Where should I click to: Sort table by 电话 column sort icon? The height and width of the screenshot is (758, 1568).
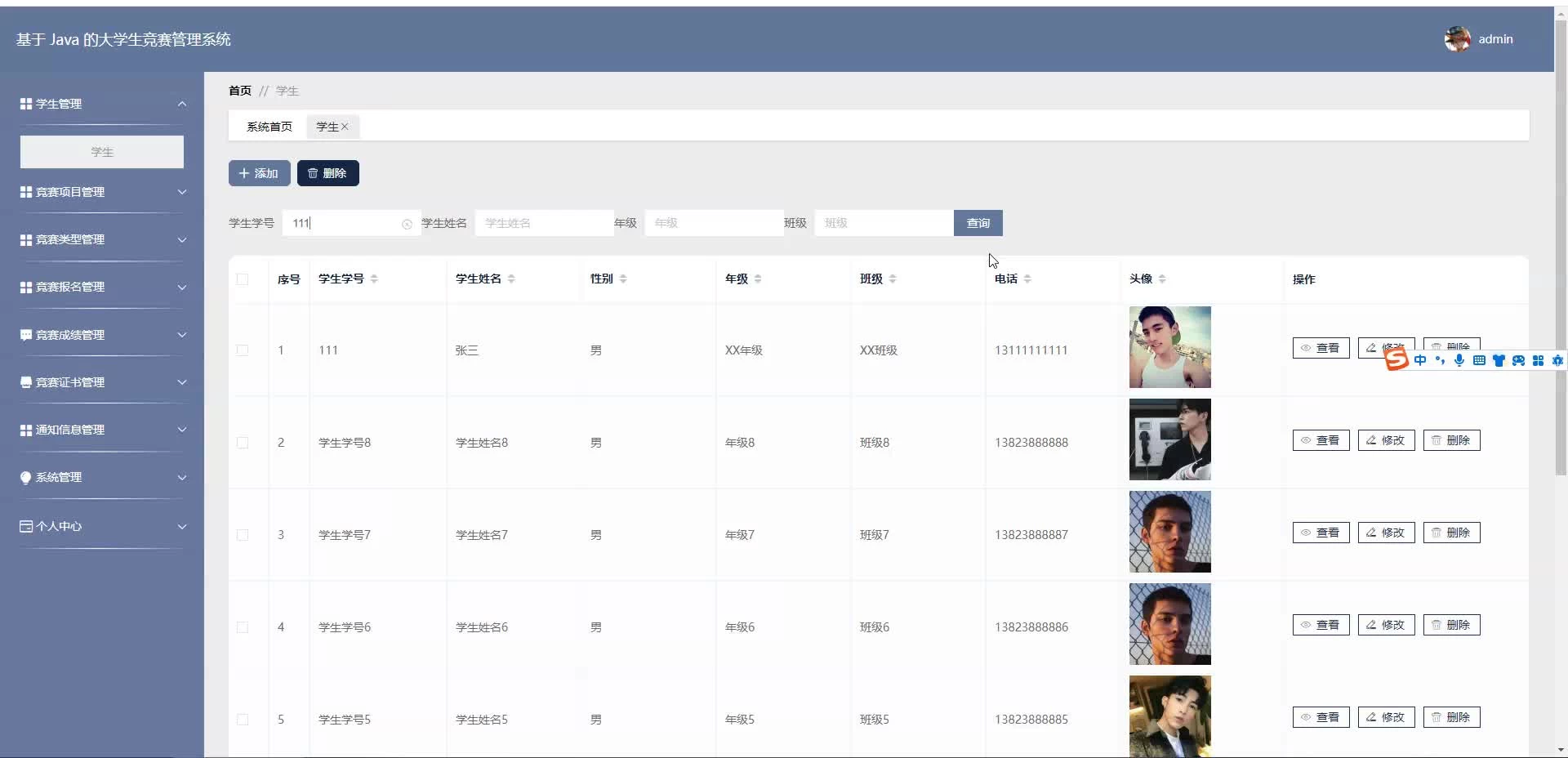coord(1027,279)
